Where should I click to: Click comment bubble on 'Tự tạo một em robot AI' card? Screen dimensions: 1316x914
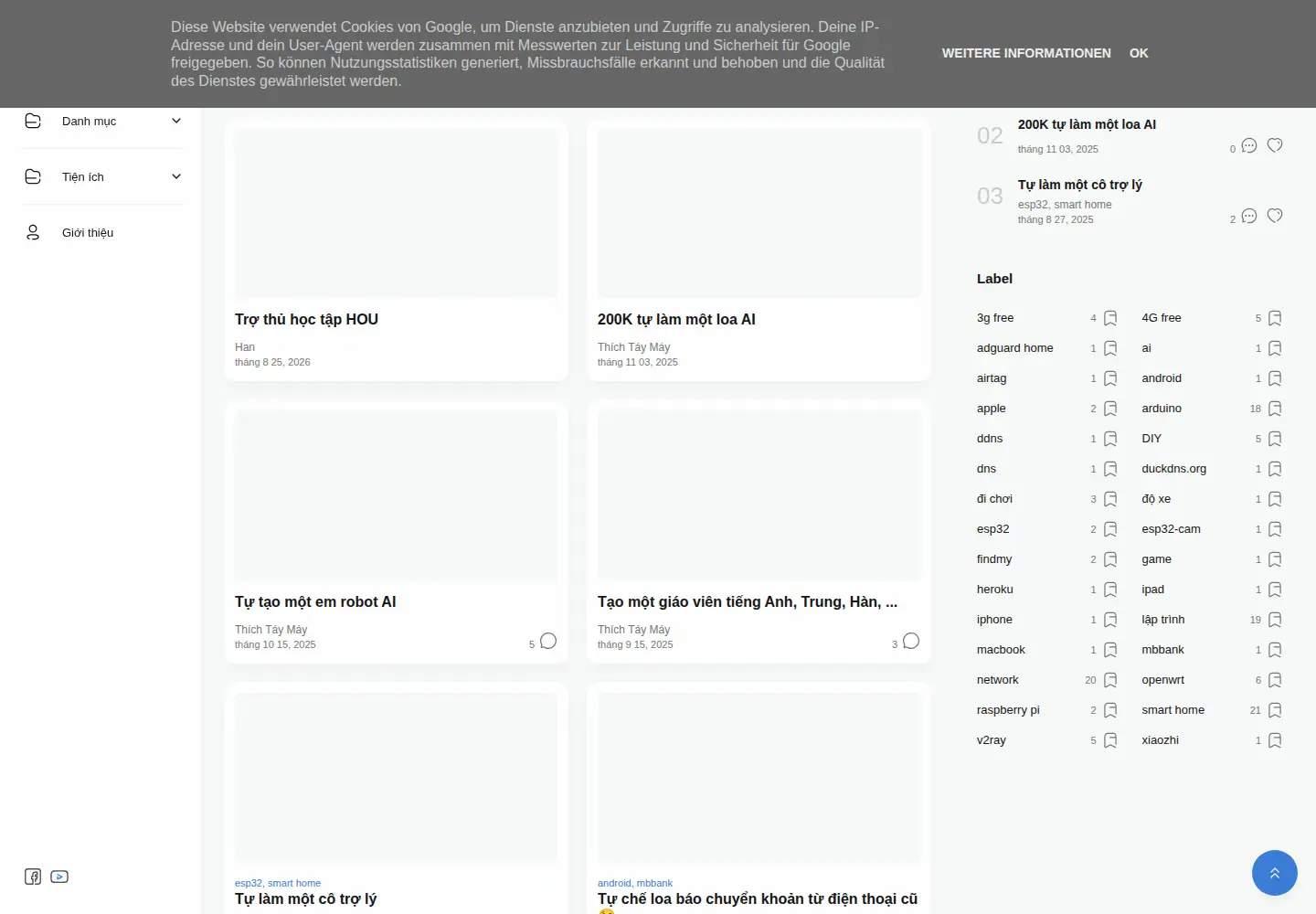click(x=548, y=641)
